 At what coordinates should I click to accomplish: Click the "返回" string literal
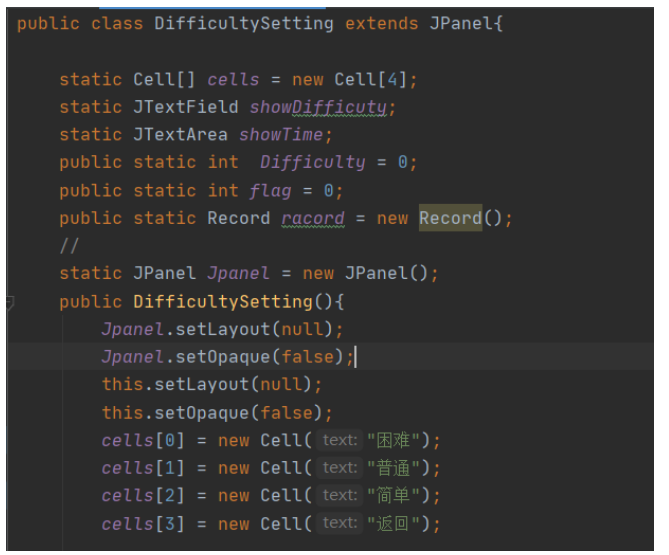pyautogui.click(x=393, y=523)
